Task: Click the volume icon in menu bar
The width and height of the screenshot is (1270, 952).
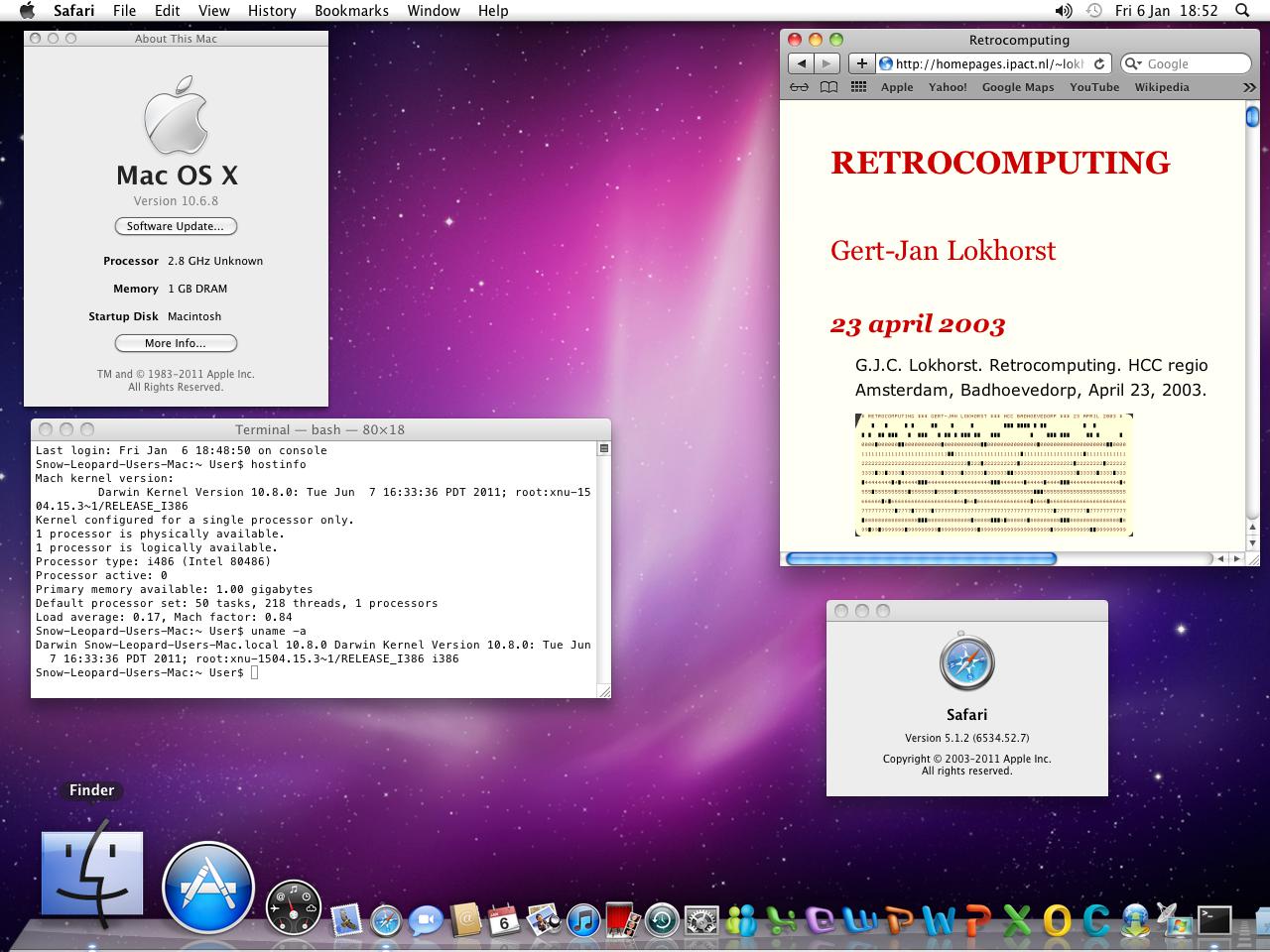Action: tap(1063, 11)
